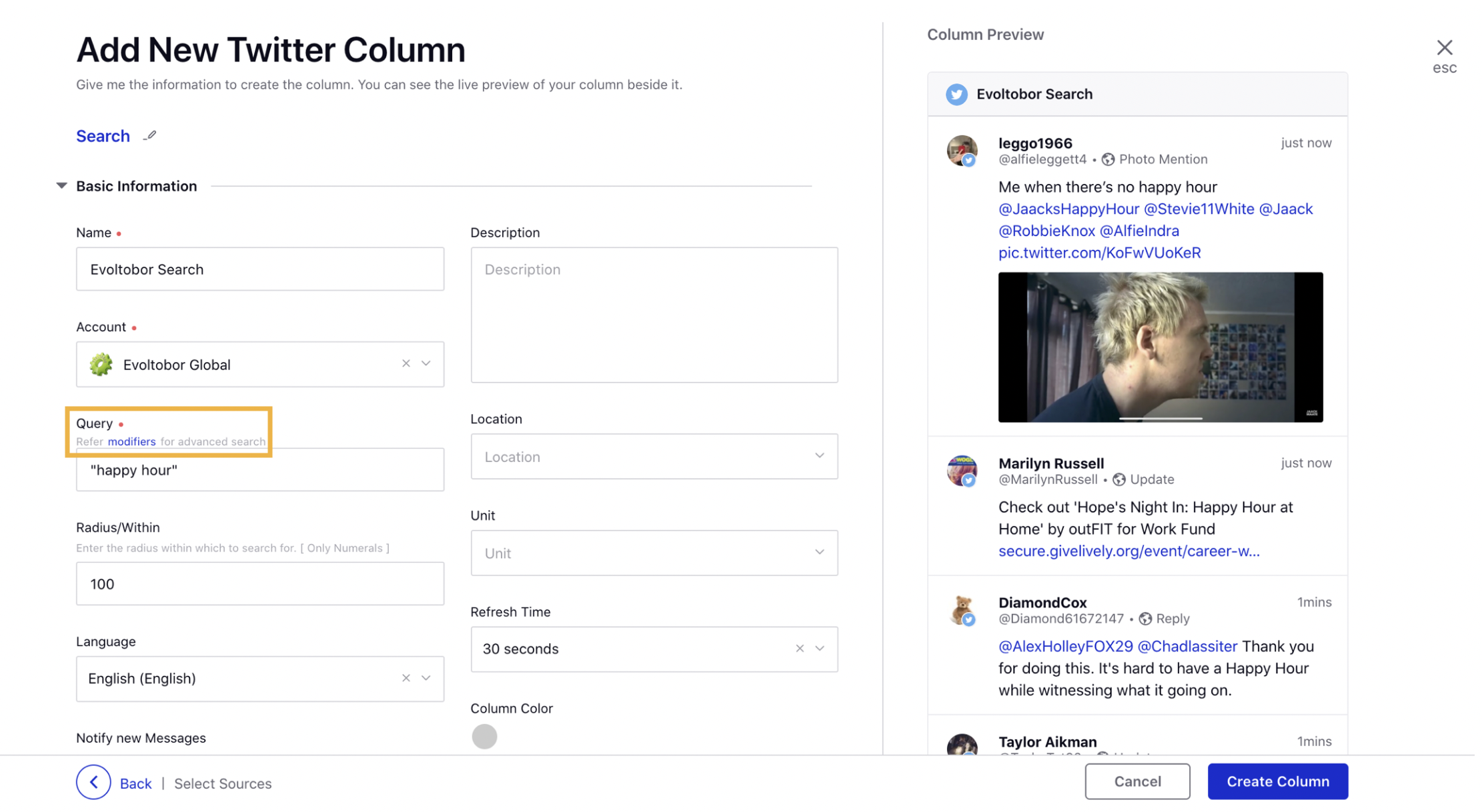Image resolution: width=1482 pixels, height=812 pixels.
Task: Click DiamondCox's teddy bear avatar
Action: [x=962, y=610]
